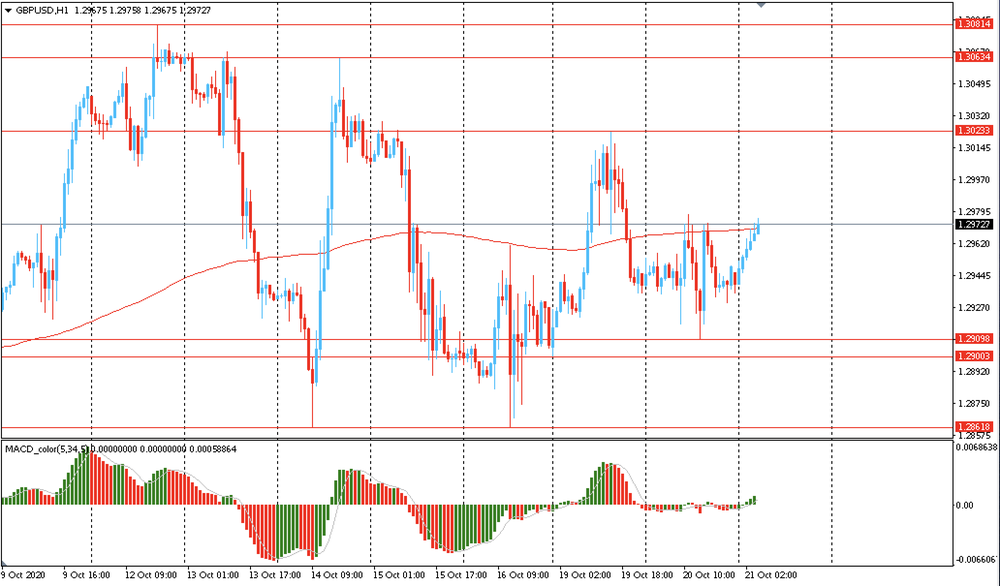Click the 15 Oct 17:00 time label

coord(459,575)
